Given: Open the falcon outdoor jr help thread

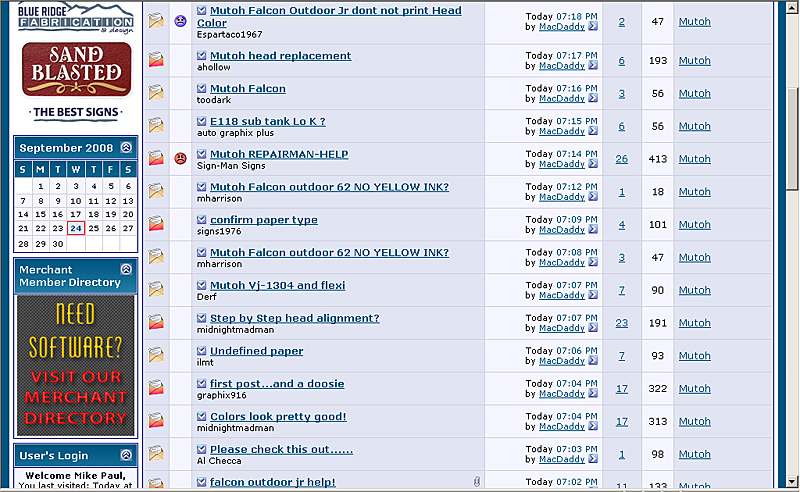Looking at the screenshot, I should coord(272,482).
